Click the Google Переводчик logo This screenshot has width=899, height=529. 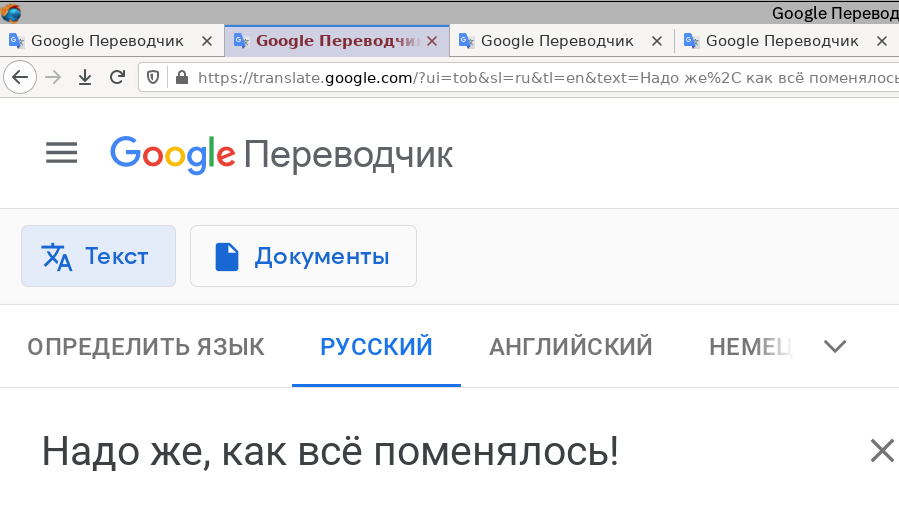[x=281, y=154]
